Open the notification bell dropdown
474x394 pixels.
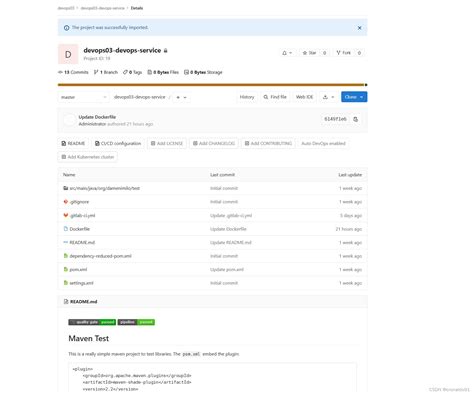tap(287, 53)
